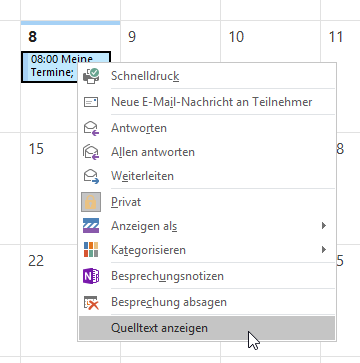
Task: Click the Allen antworten reply-all icon
Action: click(x=91, y=152)
